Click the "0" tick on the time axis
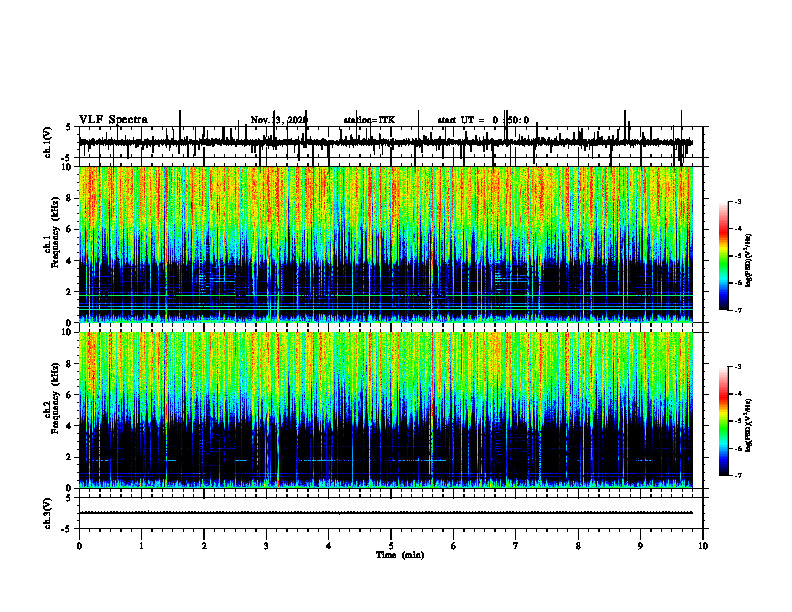 coord(79,546)
